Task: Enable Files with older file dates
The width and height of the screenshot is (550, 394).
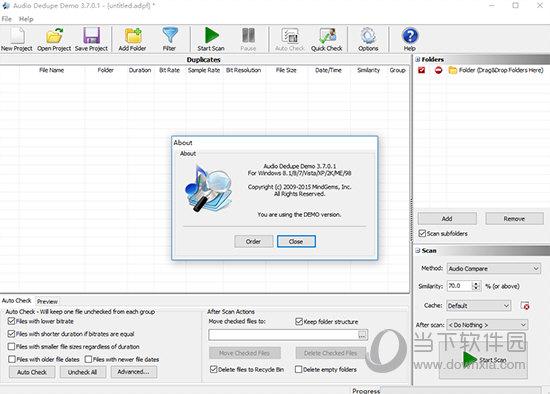Action: tap(12, 359)
